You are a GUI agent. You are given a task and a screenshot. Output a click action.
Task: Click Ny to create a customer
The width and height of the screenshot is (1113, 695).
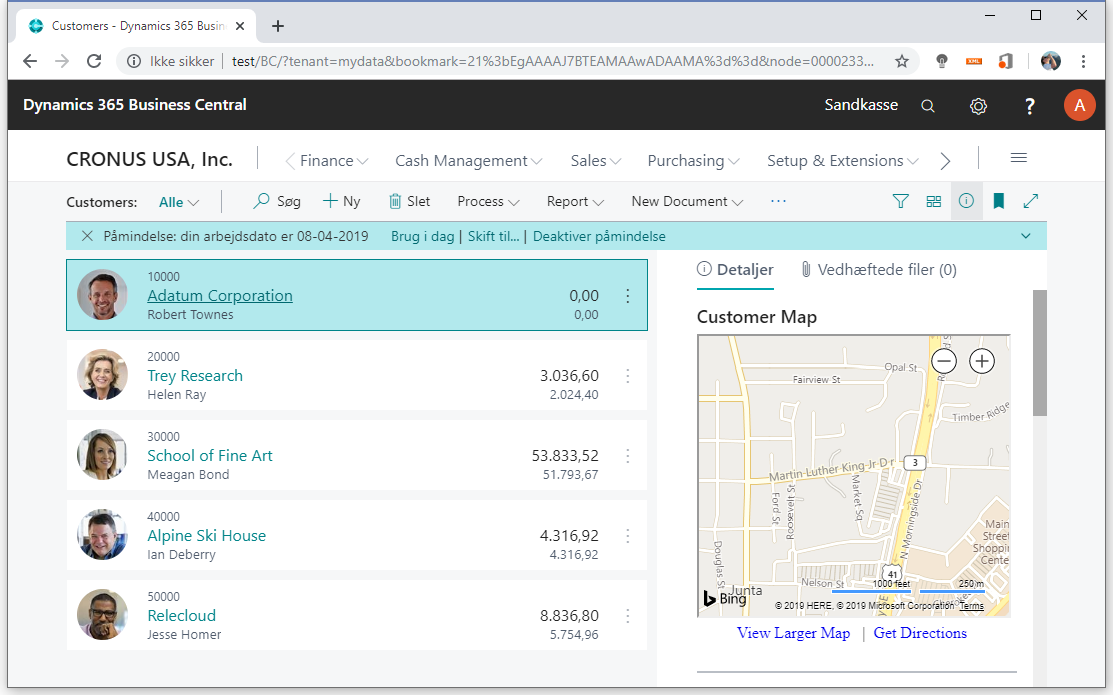pos(341,202)
